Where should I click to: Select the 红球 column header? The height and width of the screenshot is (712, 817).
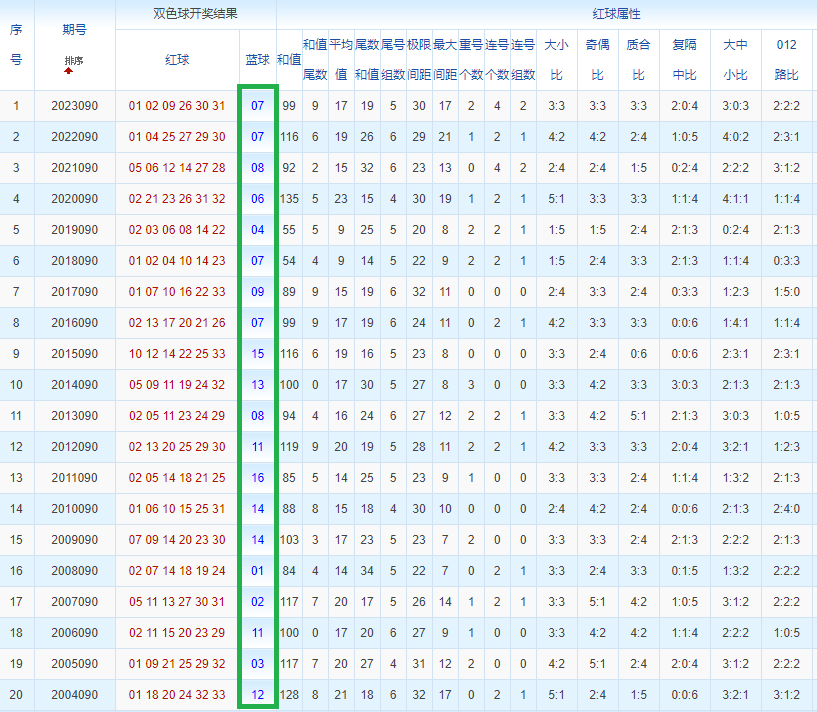[177, 60]
